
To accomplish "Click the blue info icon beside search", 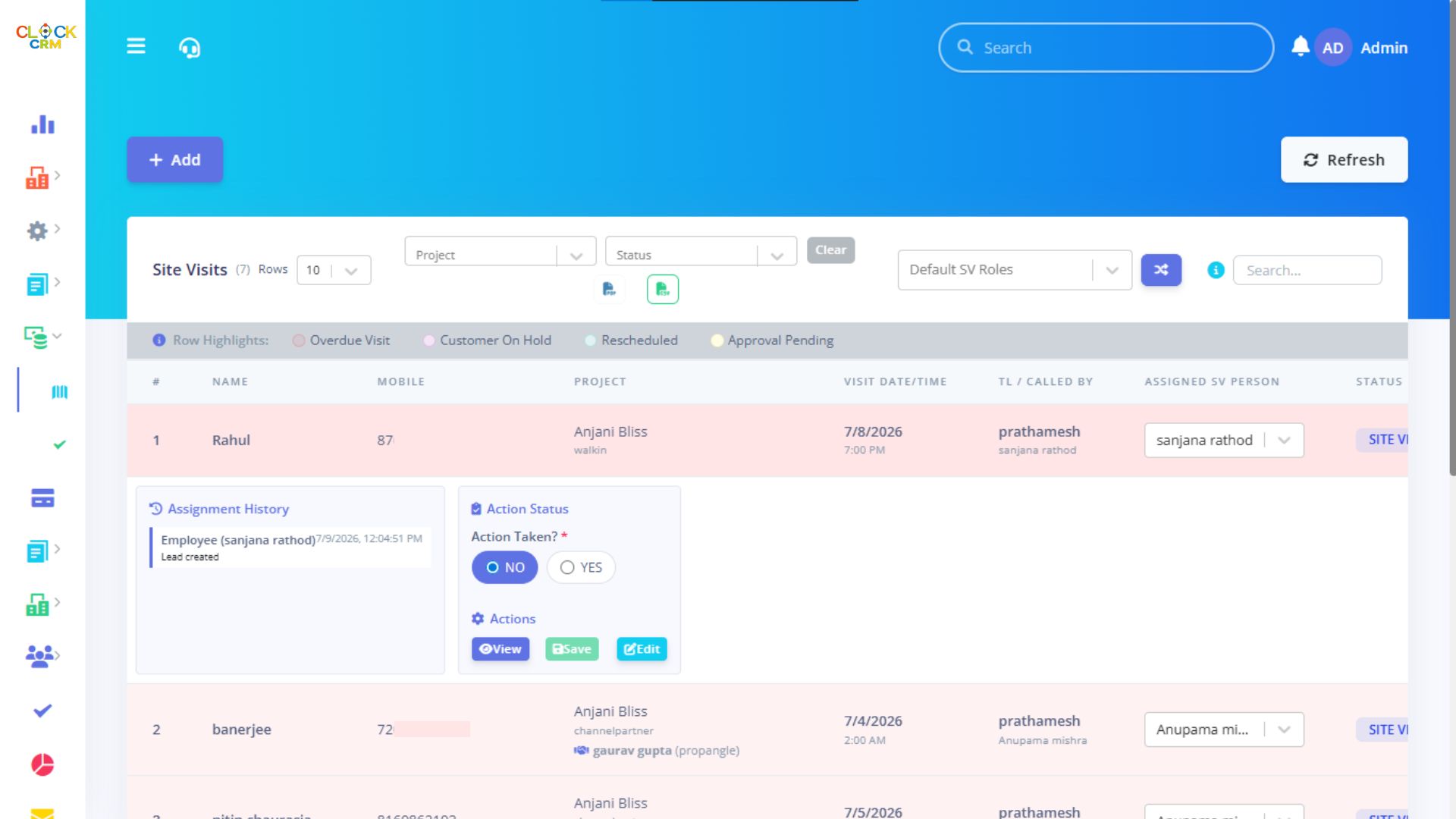I will click(x=1216, y=270).
